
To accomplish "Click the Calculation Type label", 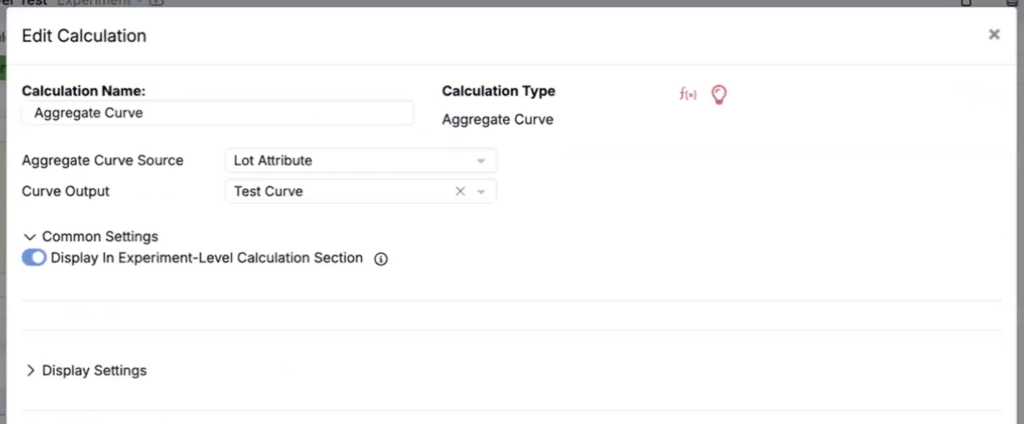I will (498, 91).
